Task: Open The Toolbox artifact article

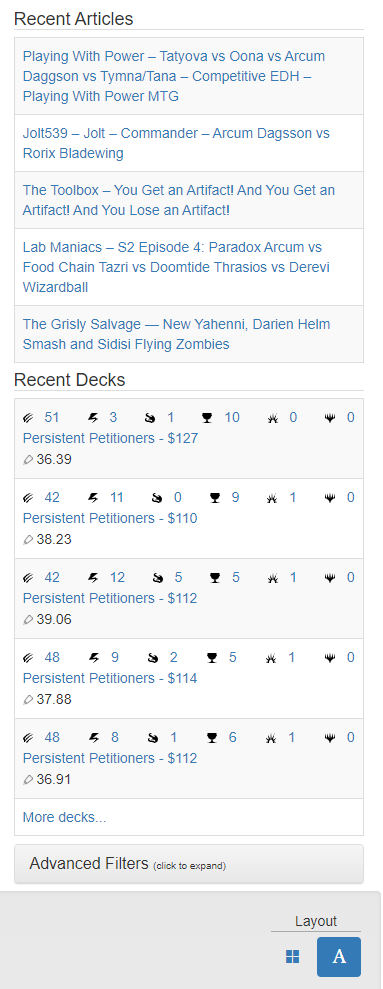Action: 179,200
